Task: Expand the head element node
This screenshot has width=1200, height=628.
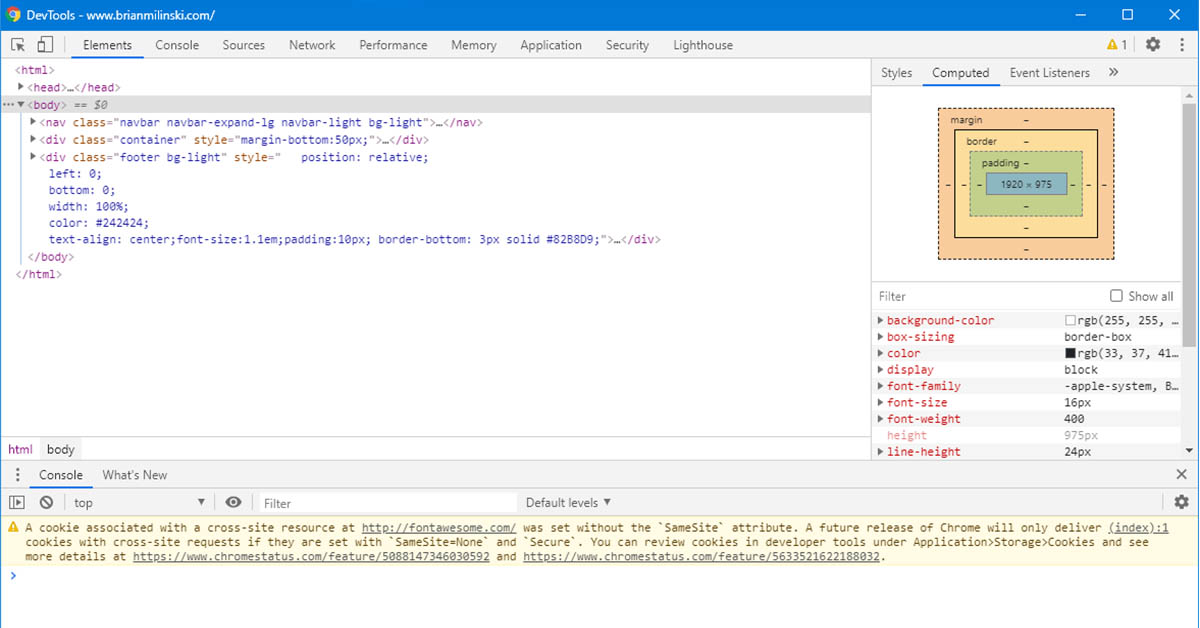Action: coord(21,88)
